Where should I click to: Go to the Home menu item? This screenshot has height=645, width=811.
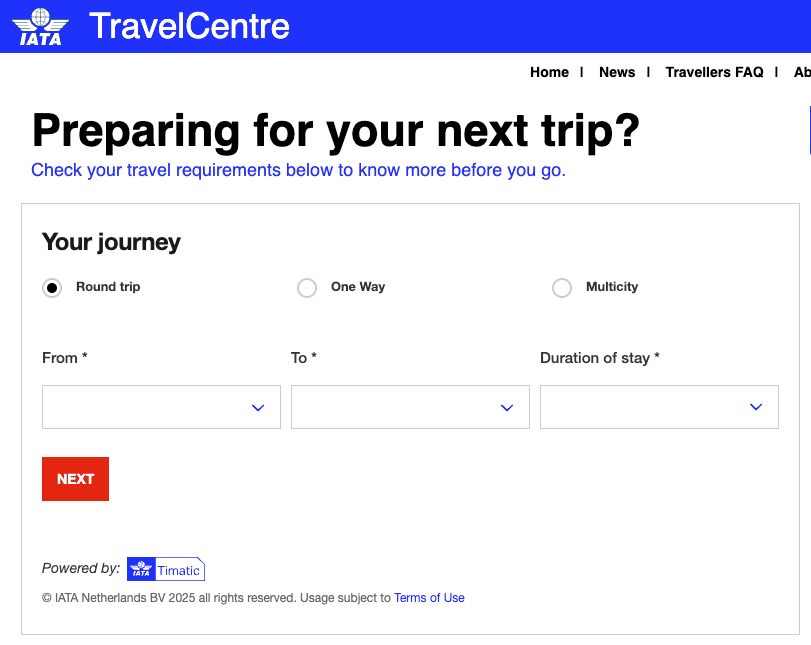pyautogui.click(x=549, y=72)
